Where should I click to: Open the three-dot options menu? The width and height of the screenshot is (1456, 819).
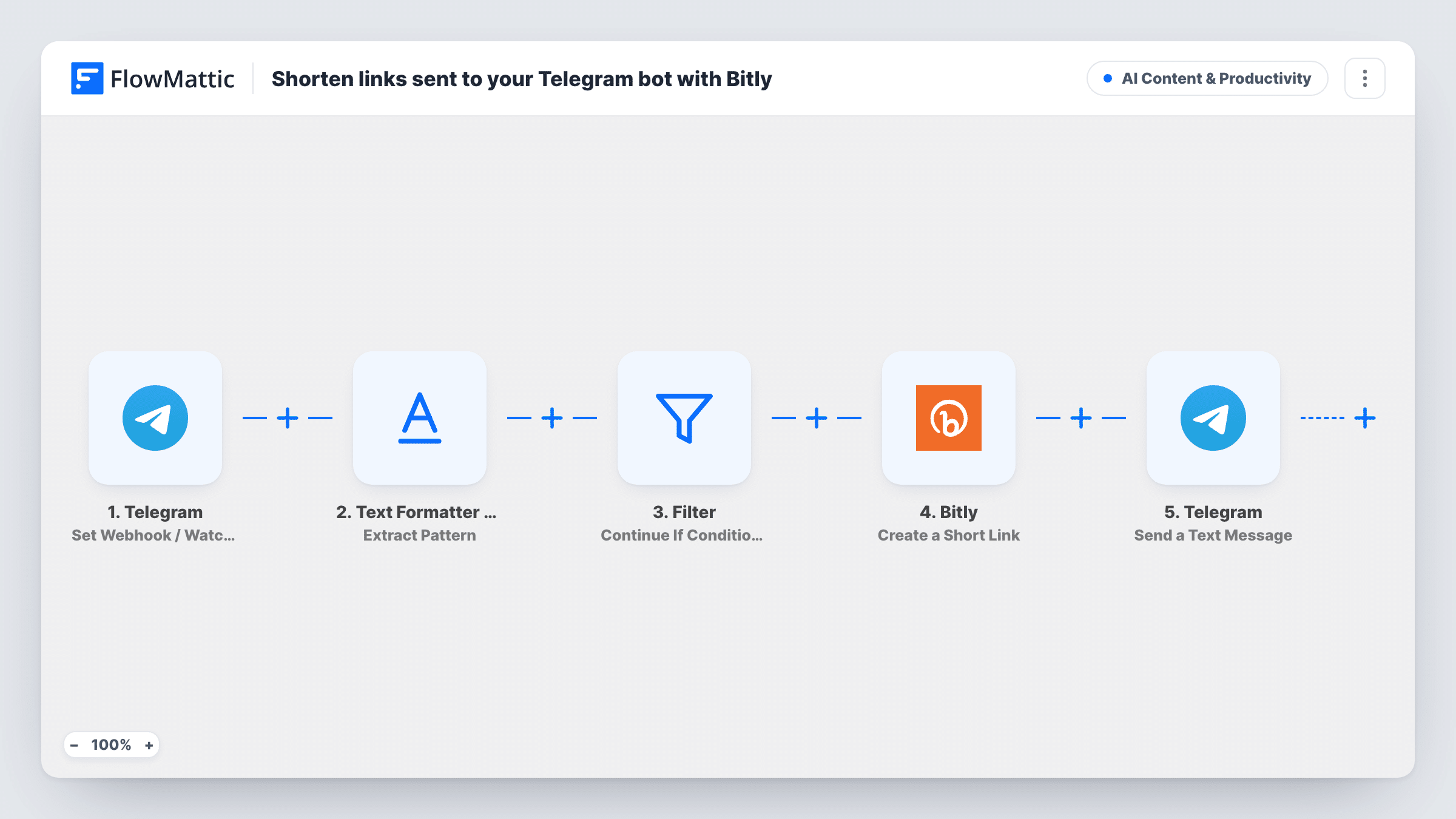(1365, 78)
